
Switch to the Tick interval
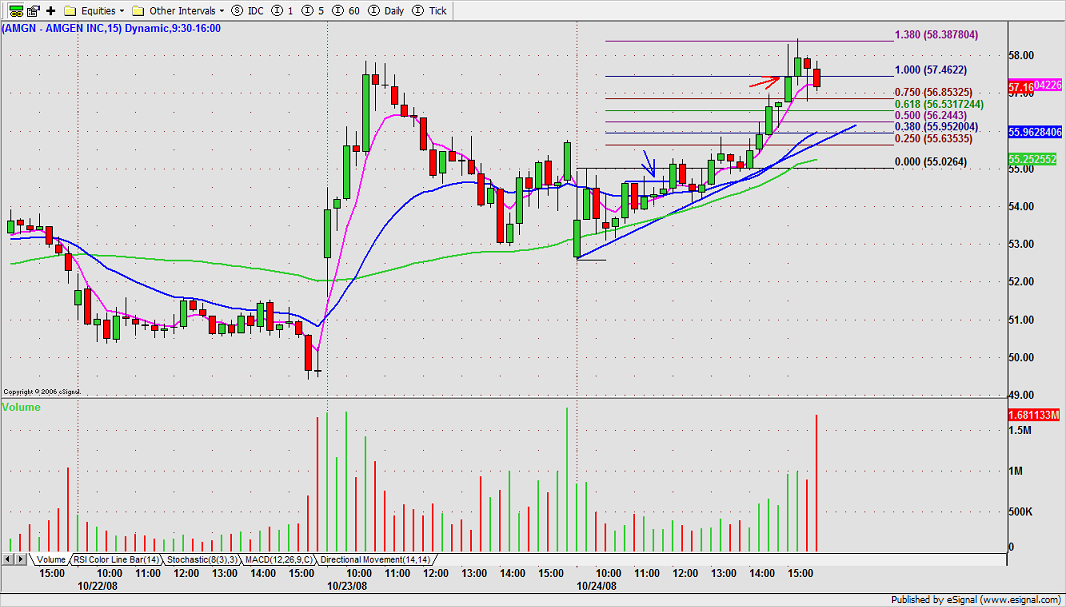(x=430, y=10)
